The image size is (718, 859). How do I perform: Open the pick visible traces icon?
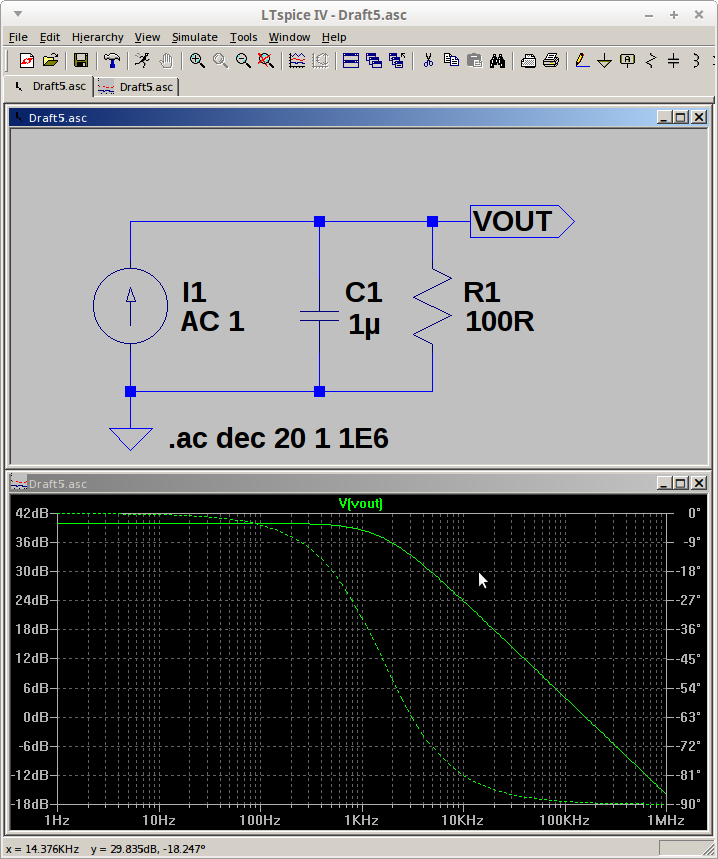297,60
